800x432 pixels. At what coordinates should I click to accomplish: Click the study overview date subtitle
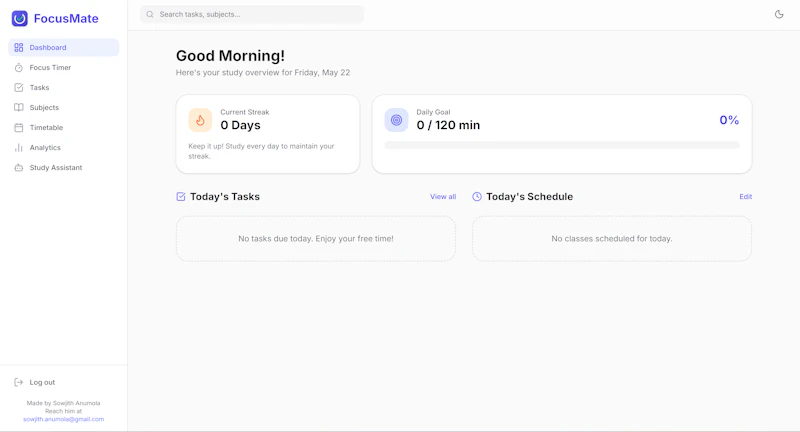click(263, 72)
